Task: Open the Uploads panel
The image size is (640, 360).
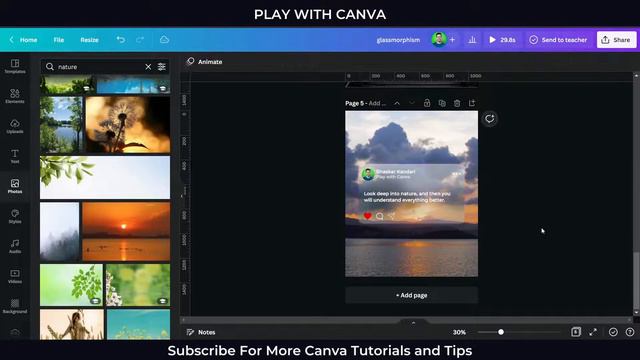Action: click(x=15, y=126)
